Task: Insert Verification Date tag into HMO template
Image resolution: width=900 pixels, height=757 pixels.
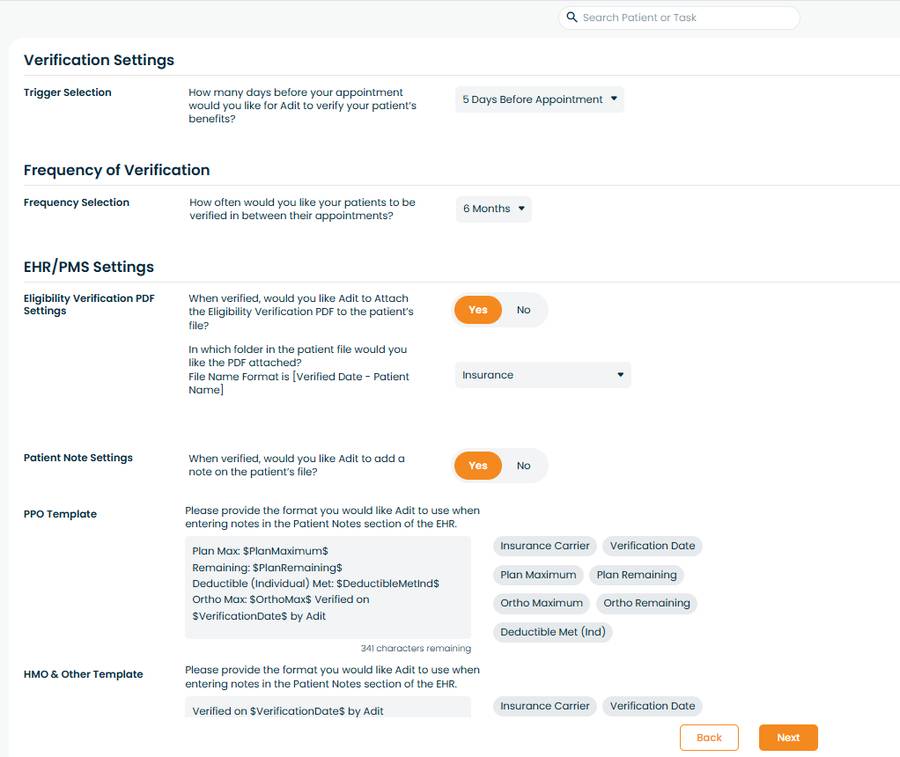Action: pyautogui.click(x=652, y=706)
